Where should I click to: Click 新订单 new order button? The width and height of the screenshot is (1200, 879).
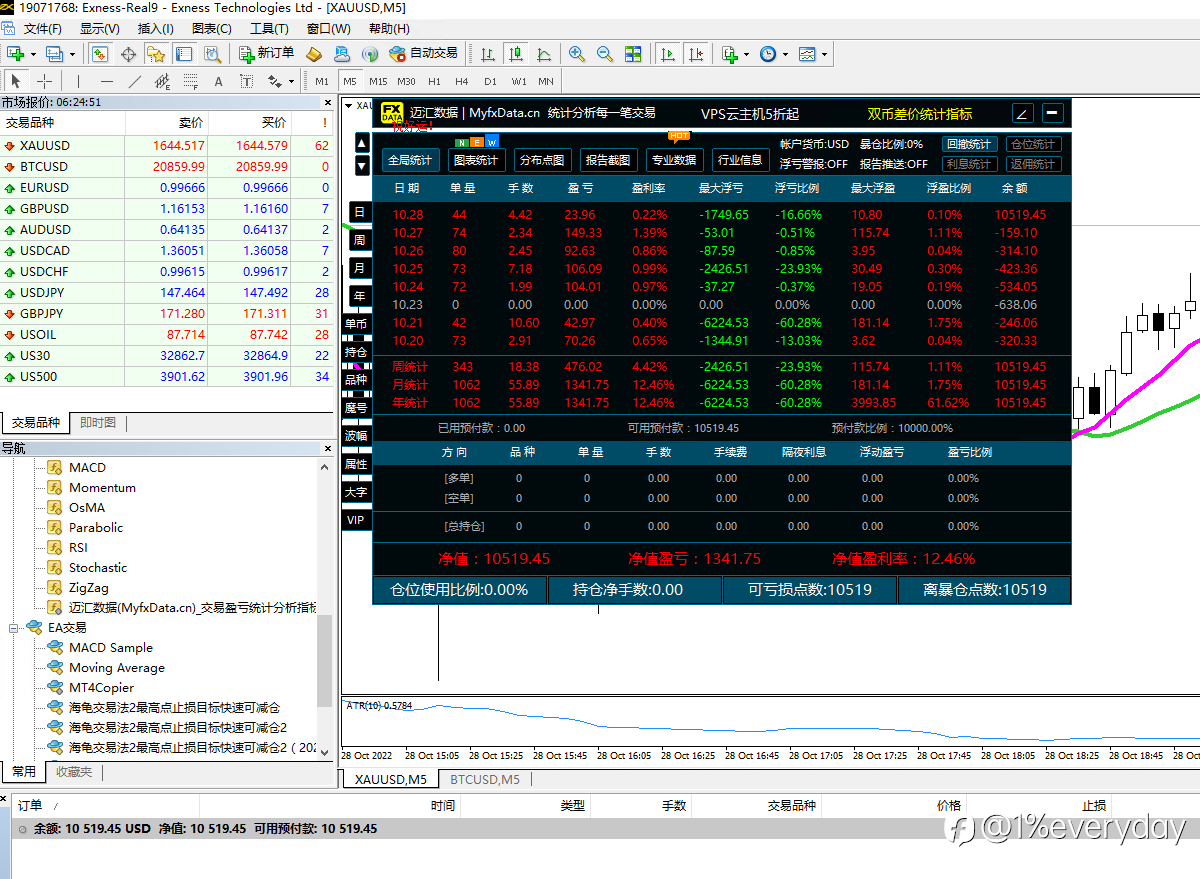pyautogui.click(x=266, y=53)
